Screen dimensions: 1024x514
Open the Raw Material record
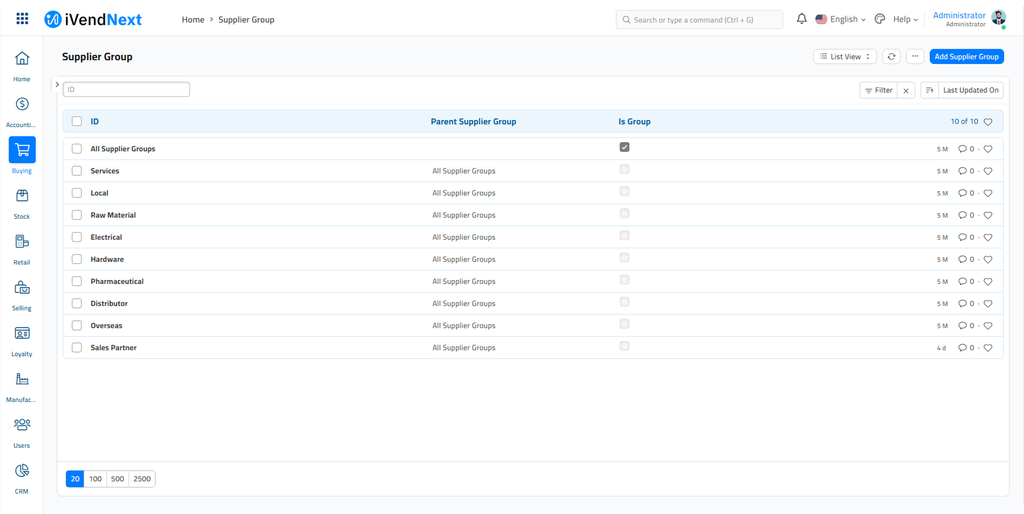click(x=113, y=215)
